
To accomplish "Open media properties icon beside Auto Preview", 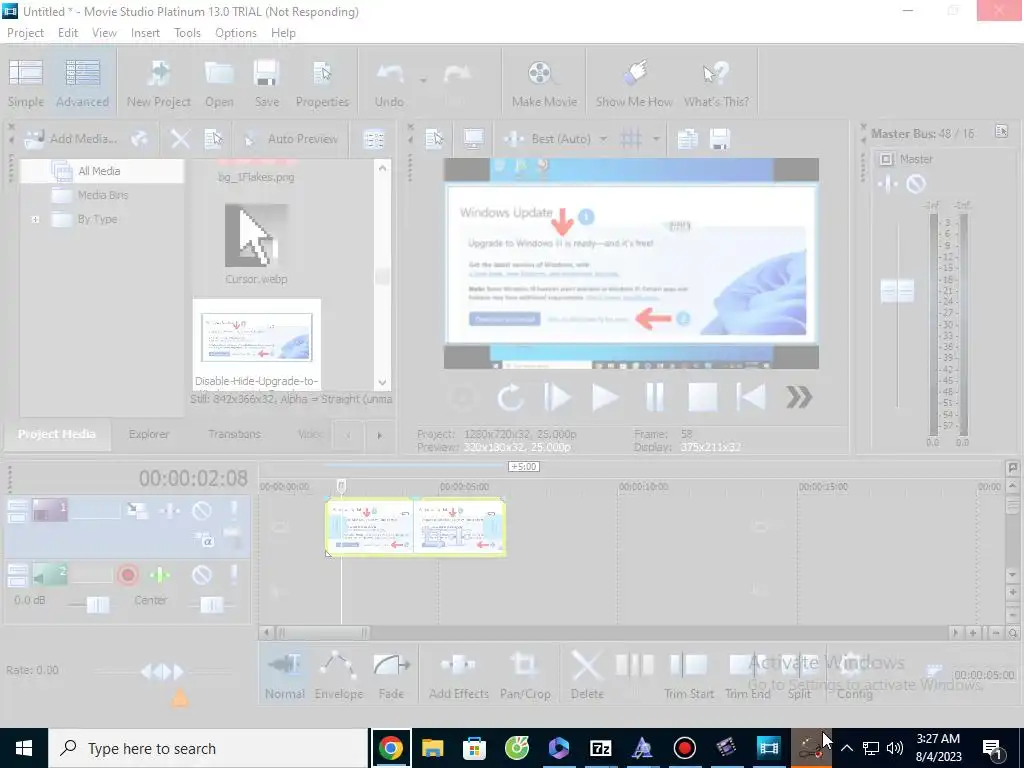I will click(214, 138).
